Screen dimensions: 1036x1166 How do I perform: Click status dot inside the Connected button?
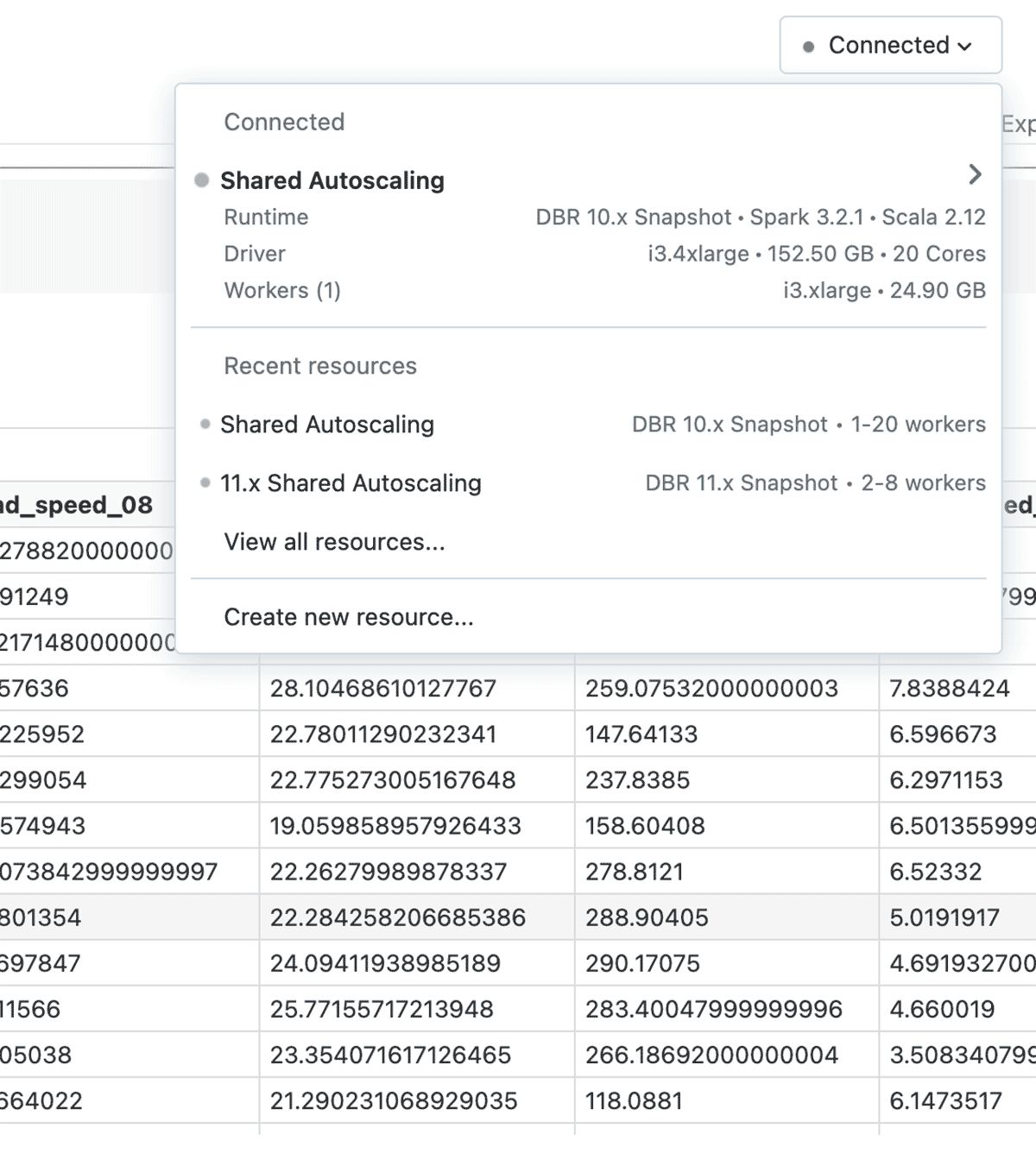808,47
